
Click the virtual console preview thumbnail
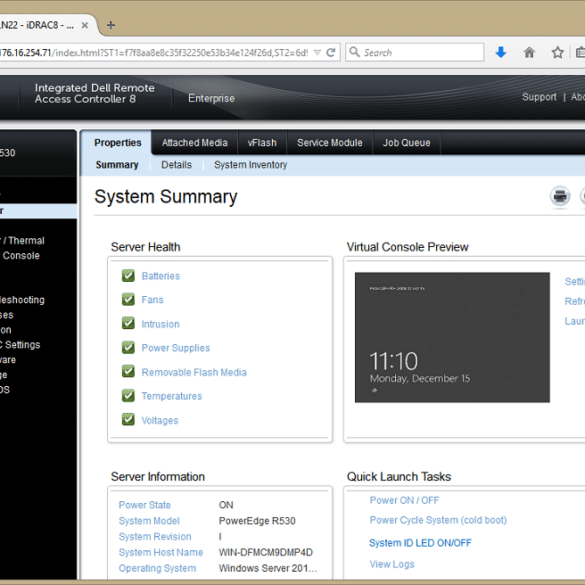point(452,337)
